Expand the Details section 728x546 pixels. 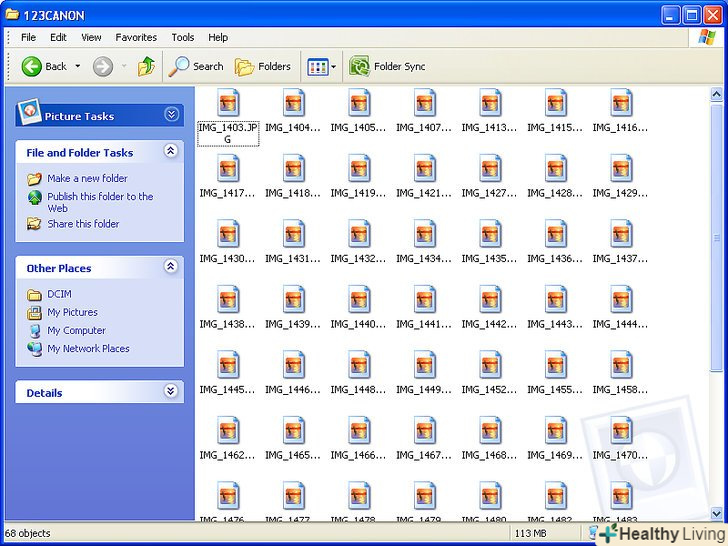(x=170, y=393)
